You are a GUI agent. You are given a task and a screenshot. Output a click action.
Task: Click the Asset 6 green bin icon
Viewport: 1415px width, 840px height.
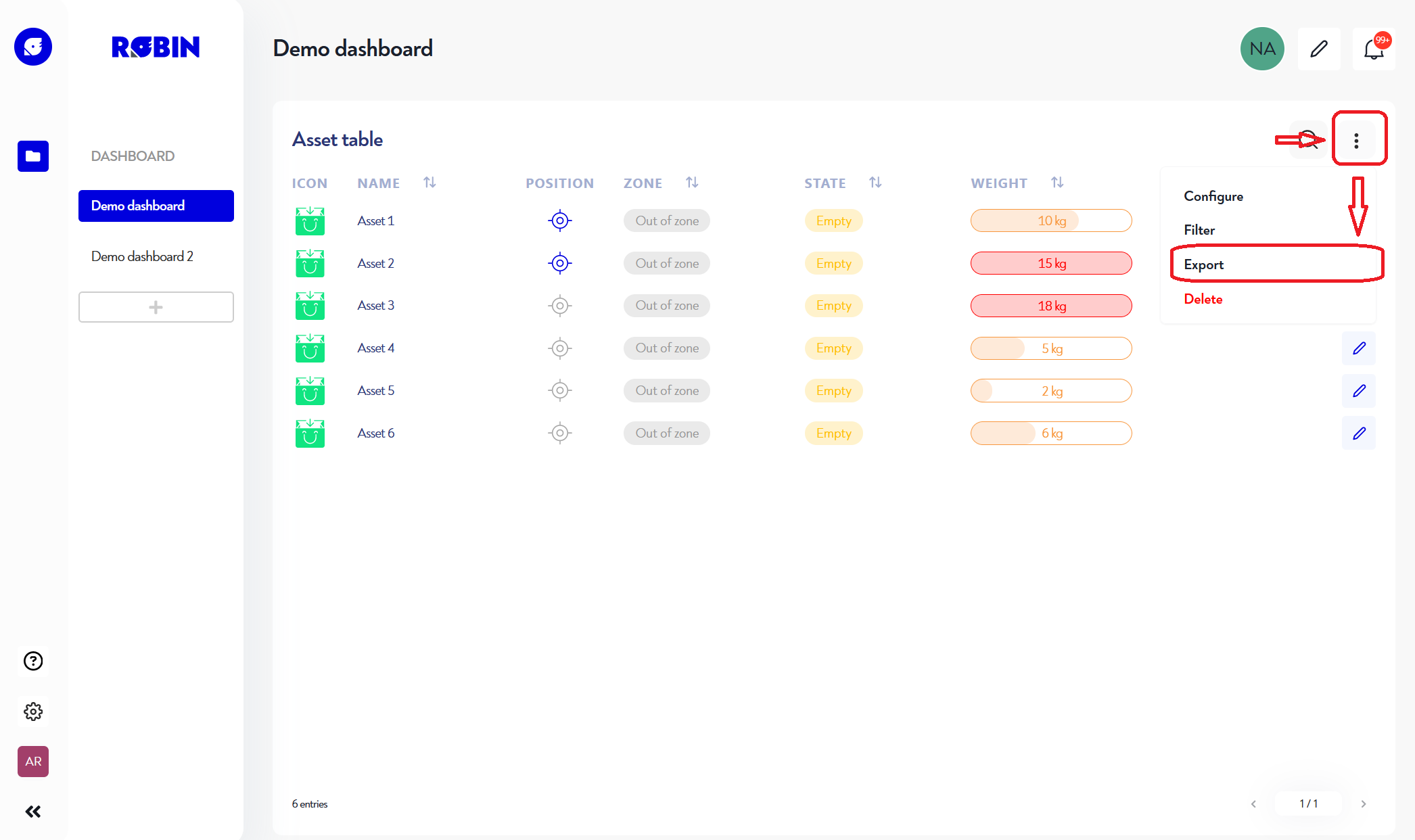tap(310, 433)
